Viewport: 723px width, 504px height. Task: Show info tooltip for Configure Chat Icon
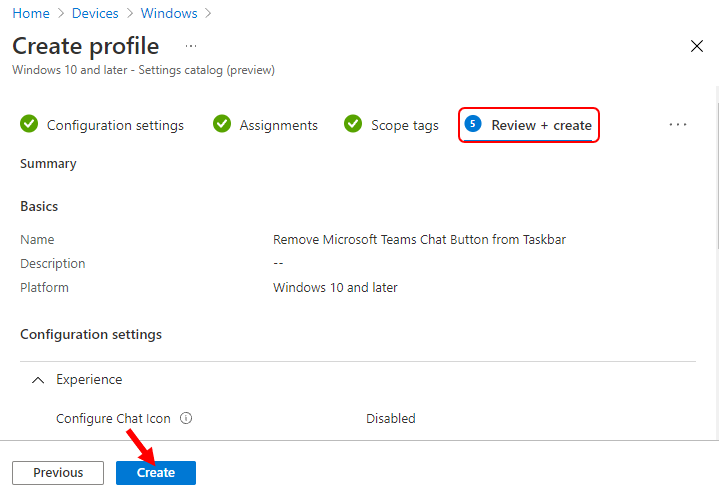[x=186, y=418]
